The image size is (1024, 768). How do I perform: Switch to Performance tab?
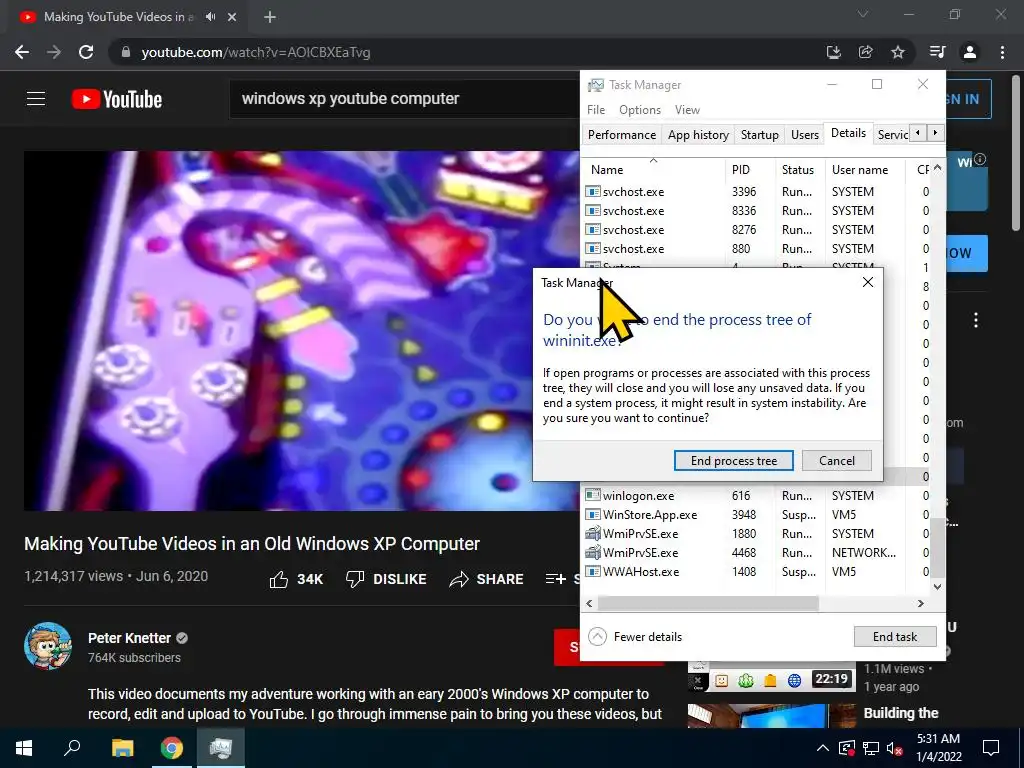point(622,135)
